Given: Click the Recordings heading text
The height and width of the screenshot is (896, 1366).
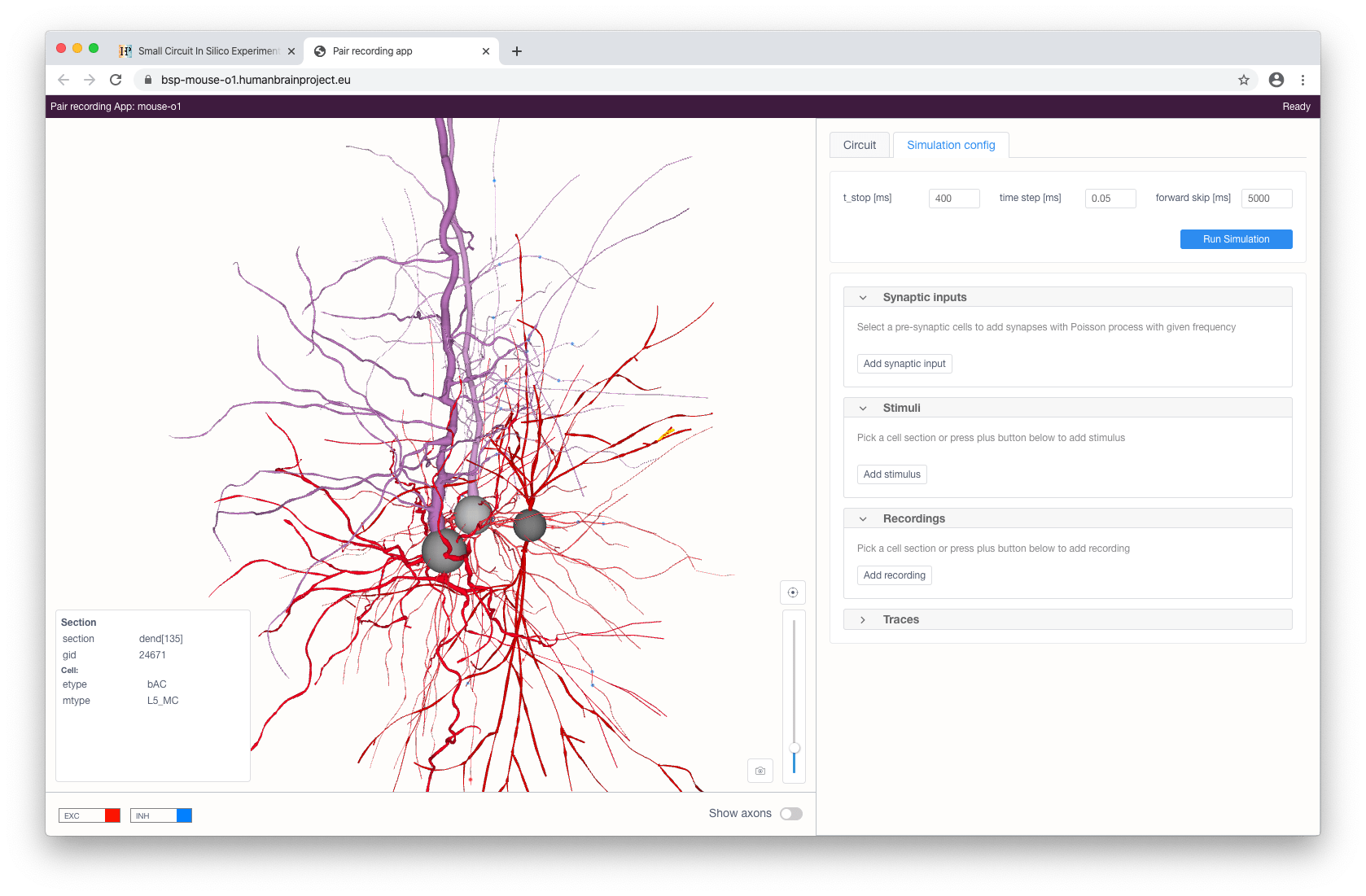Looking at the screenshot, I should coord(914,519).
